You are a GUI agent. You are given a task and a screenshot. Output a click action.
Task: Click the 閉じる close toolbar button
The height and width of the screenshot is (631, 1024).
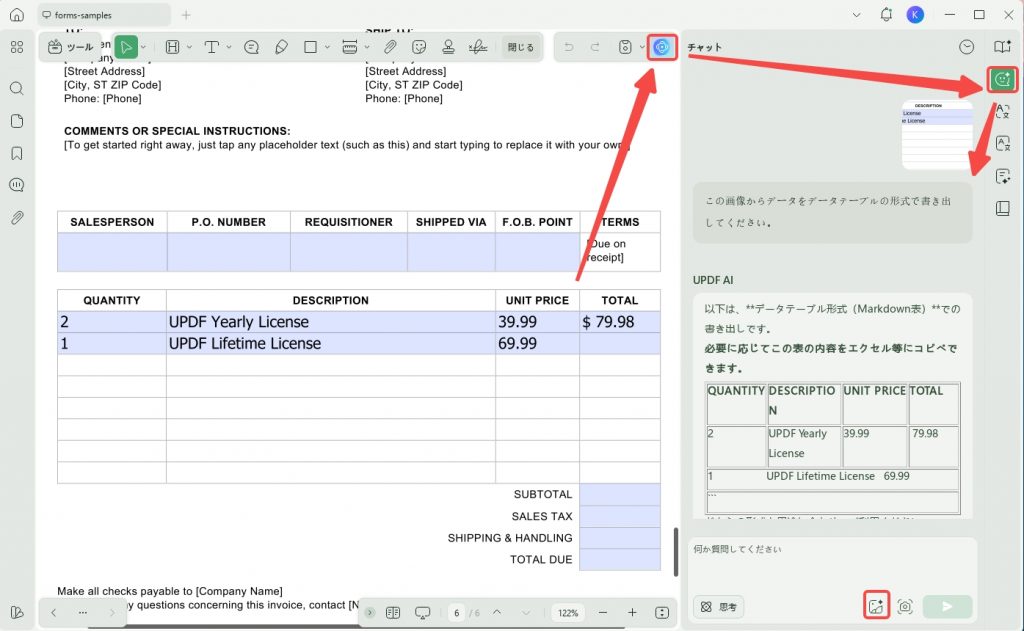(520, 47)
